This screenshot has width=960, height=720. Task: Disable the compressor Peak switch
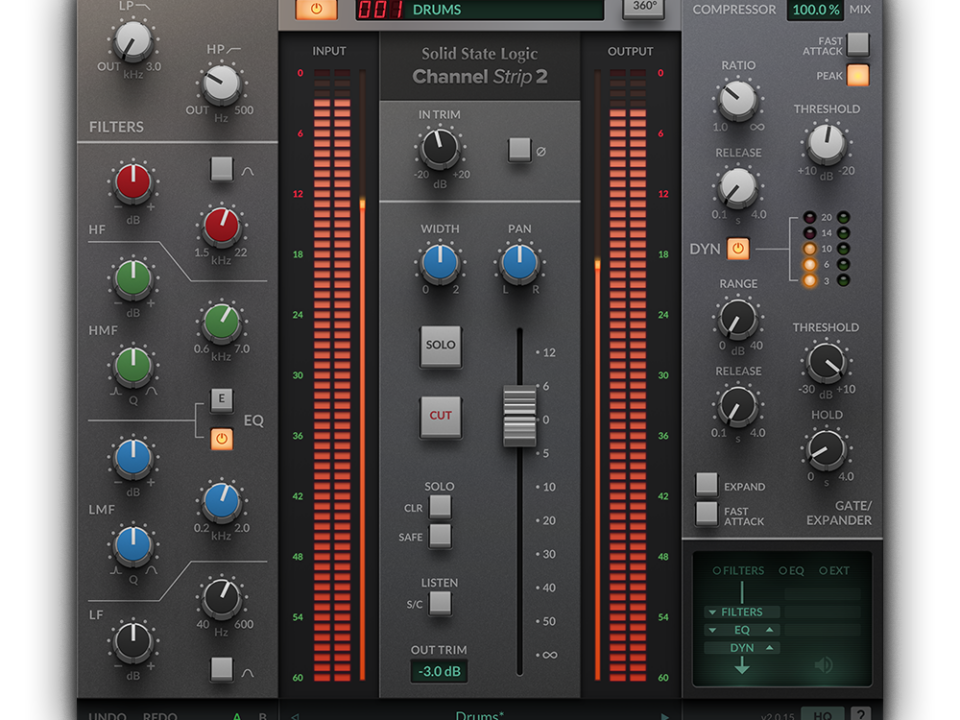[x=858, y=75]
